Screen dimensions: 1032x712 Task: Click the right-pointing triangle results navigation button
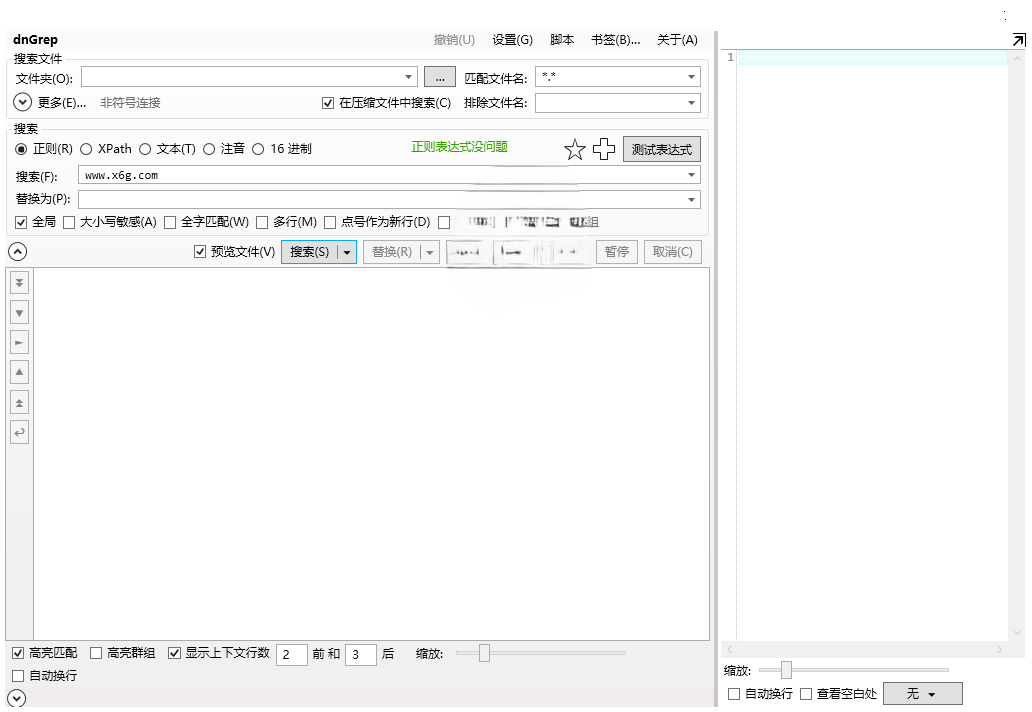(x=20, y=342)
